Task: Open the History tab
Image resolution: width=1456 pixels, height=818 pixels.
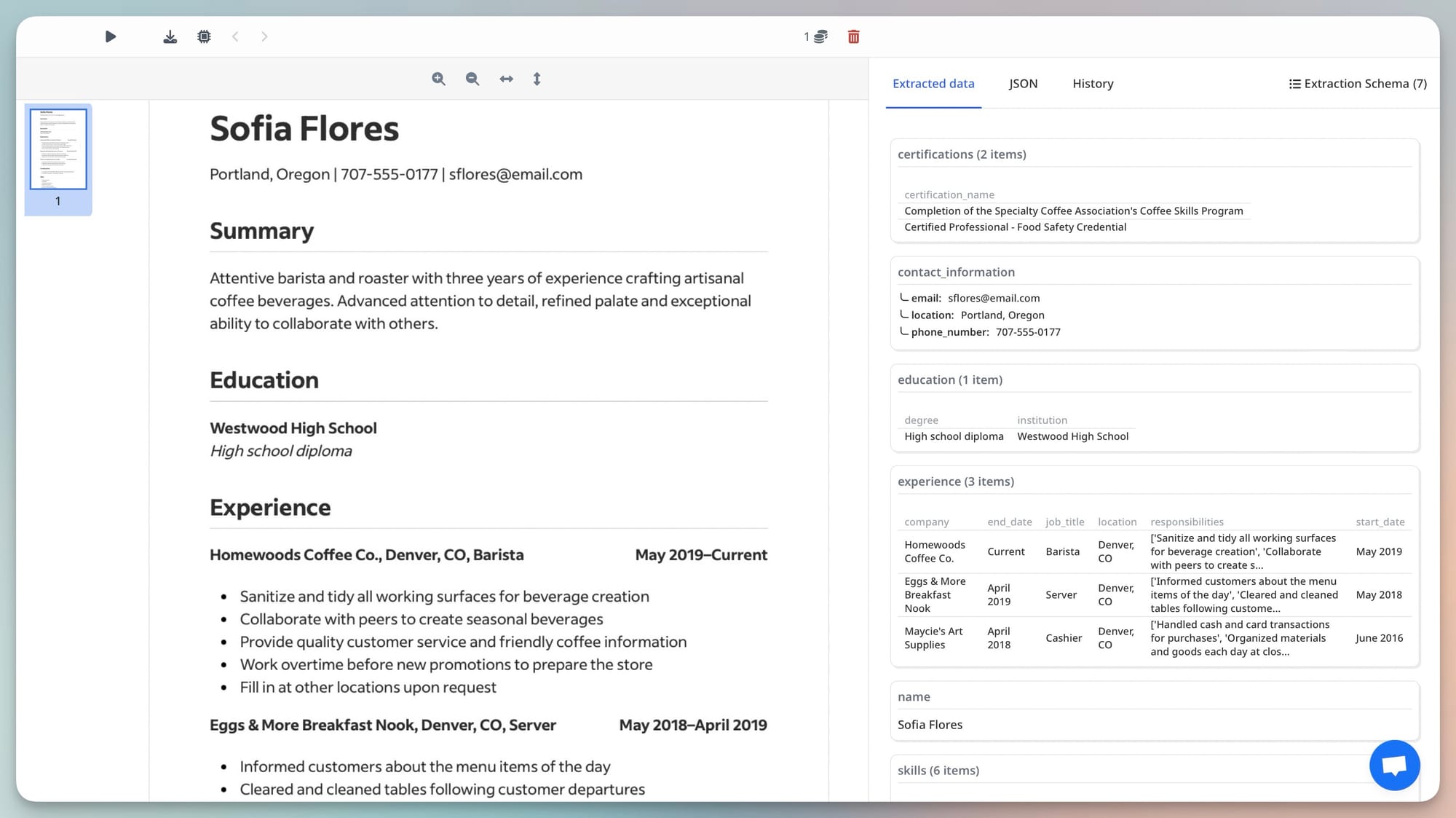Action: coord(1093,84)
